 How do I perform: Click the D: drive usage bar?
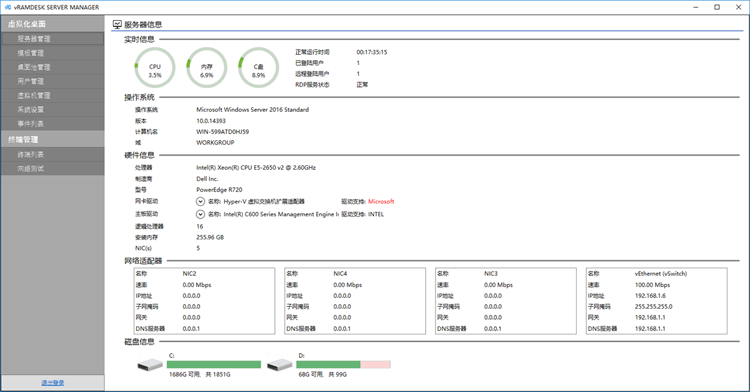point(343,365)
